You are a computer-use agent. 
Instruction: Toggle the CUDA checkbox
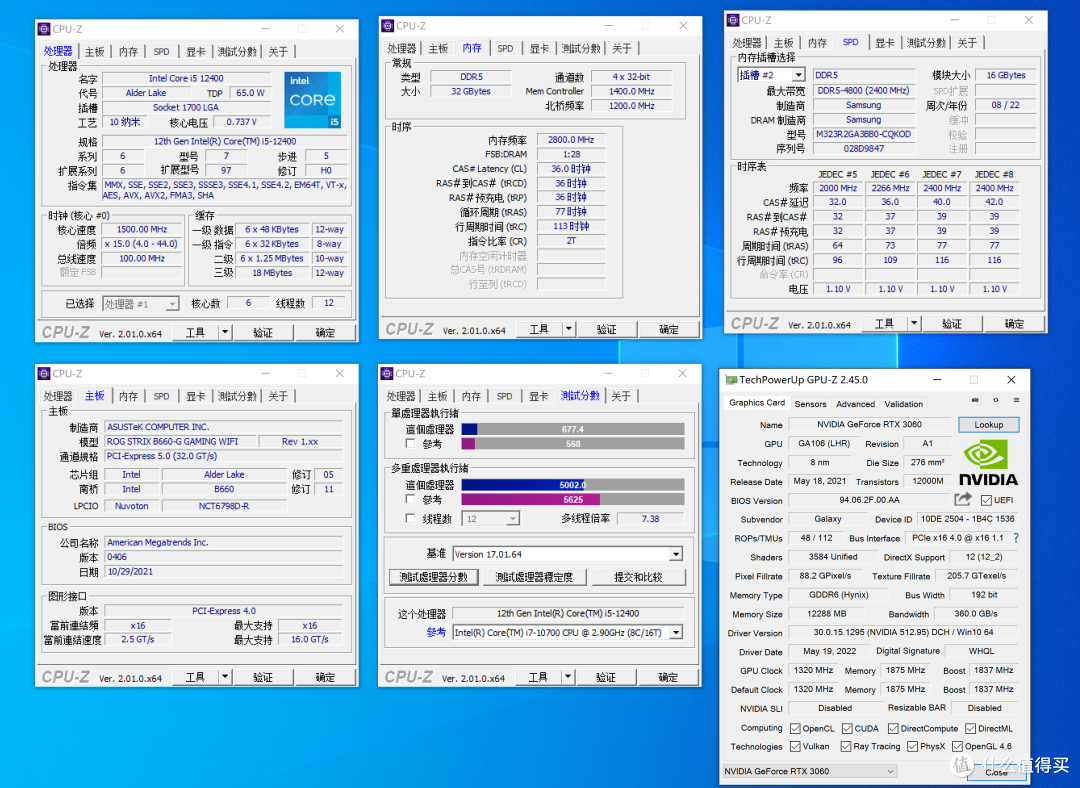click(847, 729)
